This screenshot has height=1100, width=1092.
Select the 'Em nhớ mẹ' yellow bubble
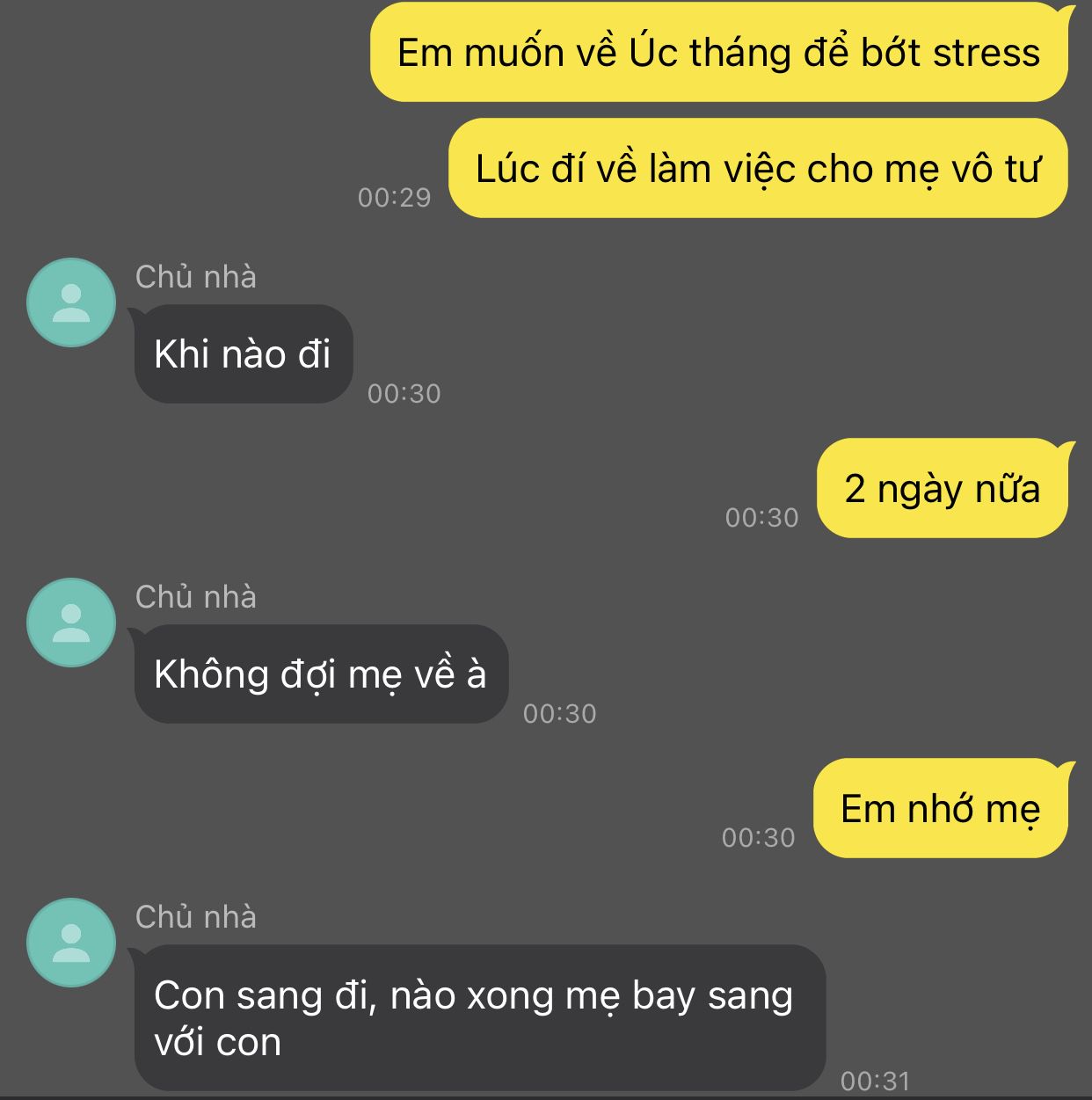(x=941, y=808)
